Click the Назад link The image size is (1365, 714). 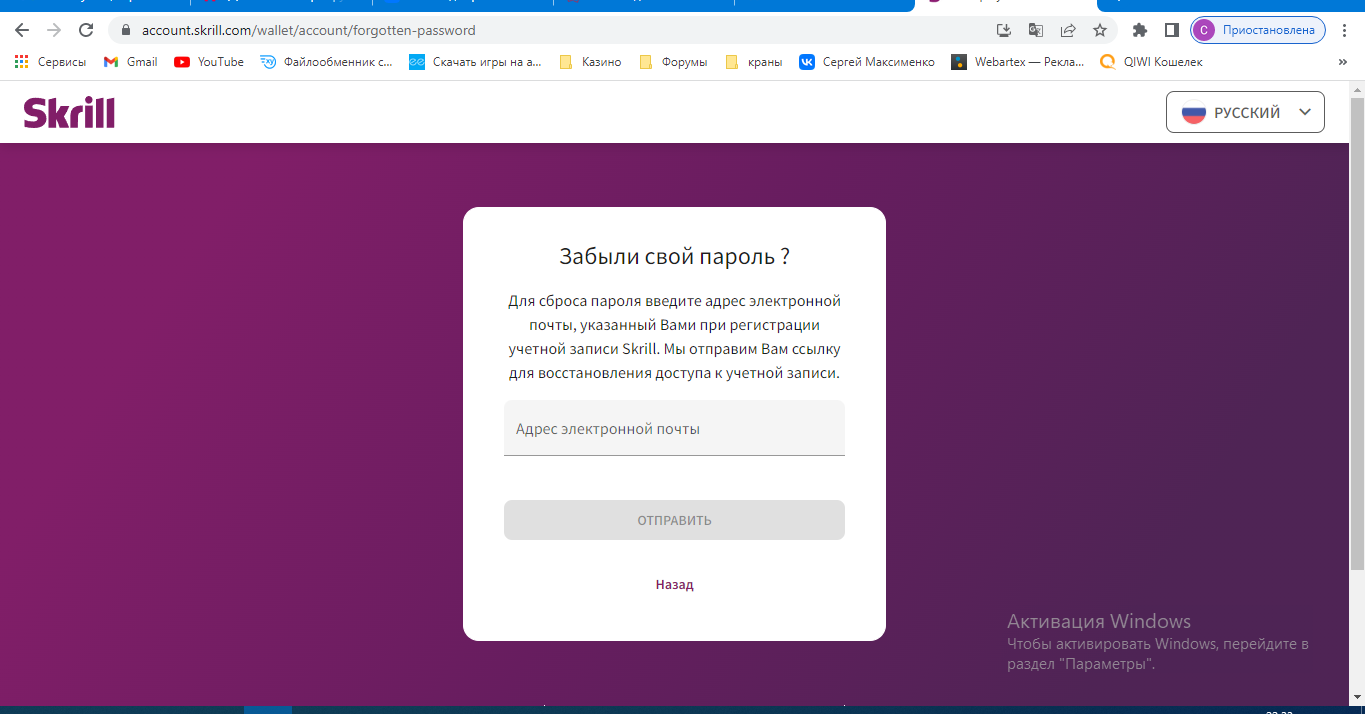[674, 585]
